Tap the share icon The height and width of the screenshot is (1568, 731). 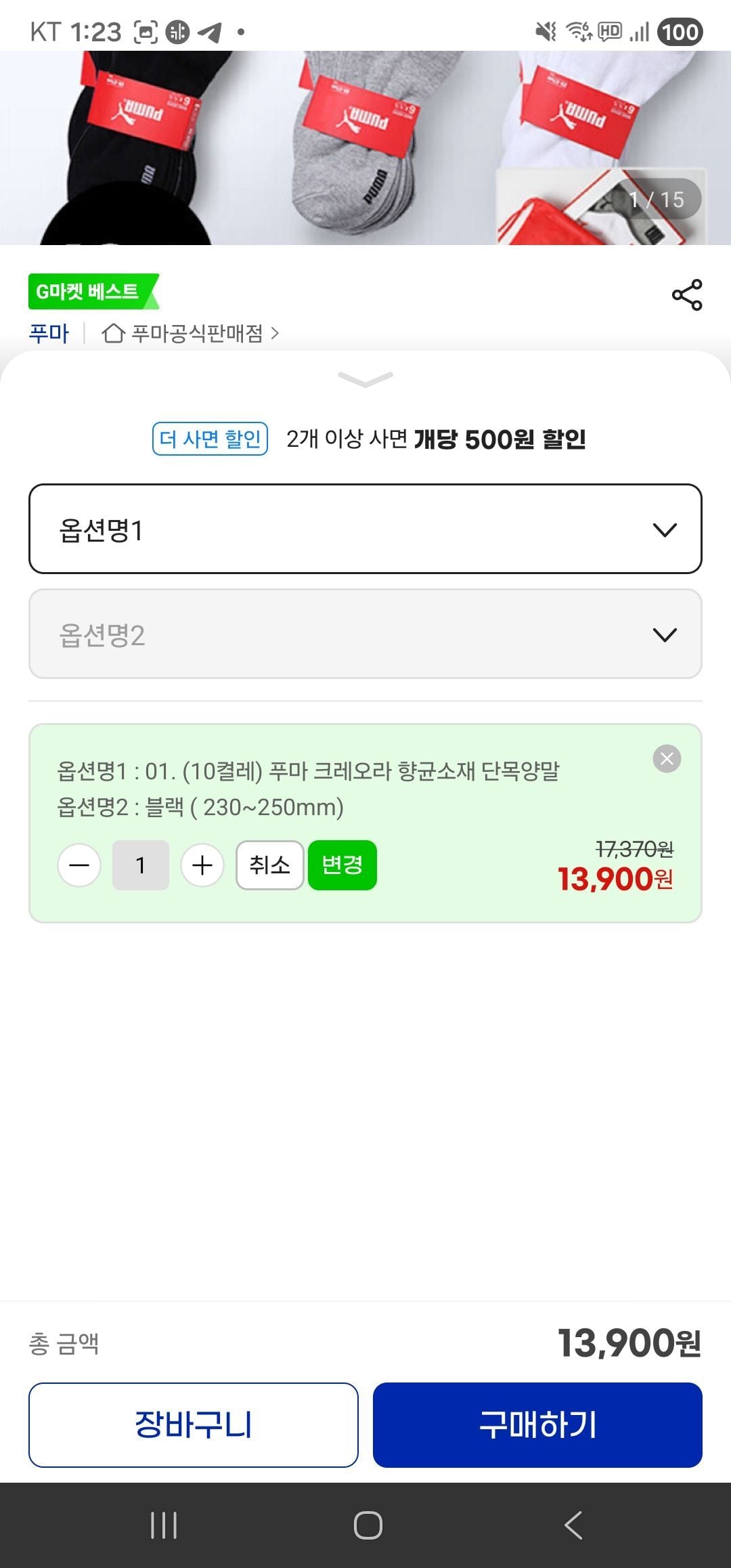687,295
